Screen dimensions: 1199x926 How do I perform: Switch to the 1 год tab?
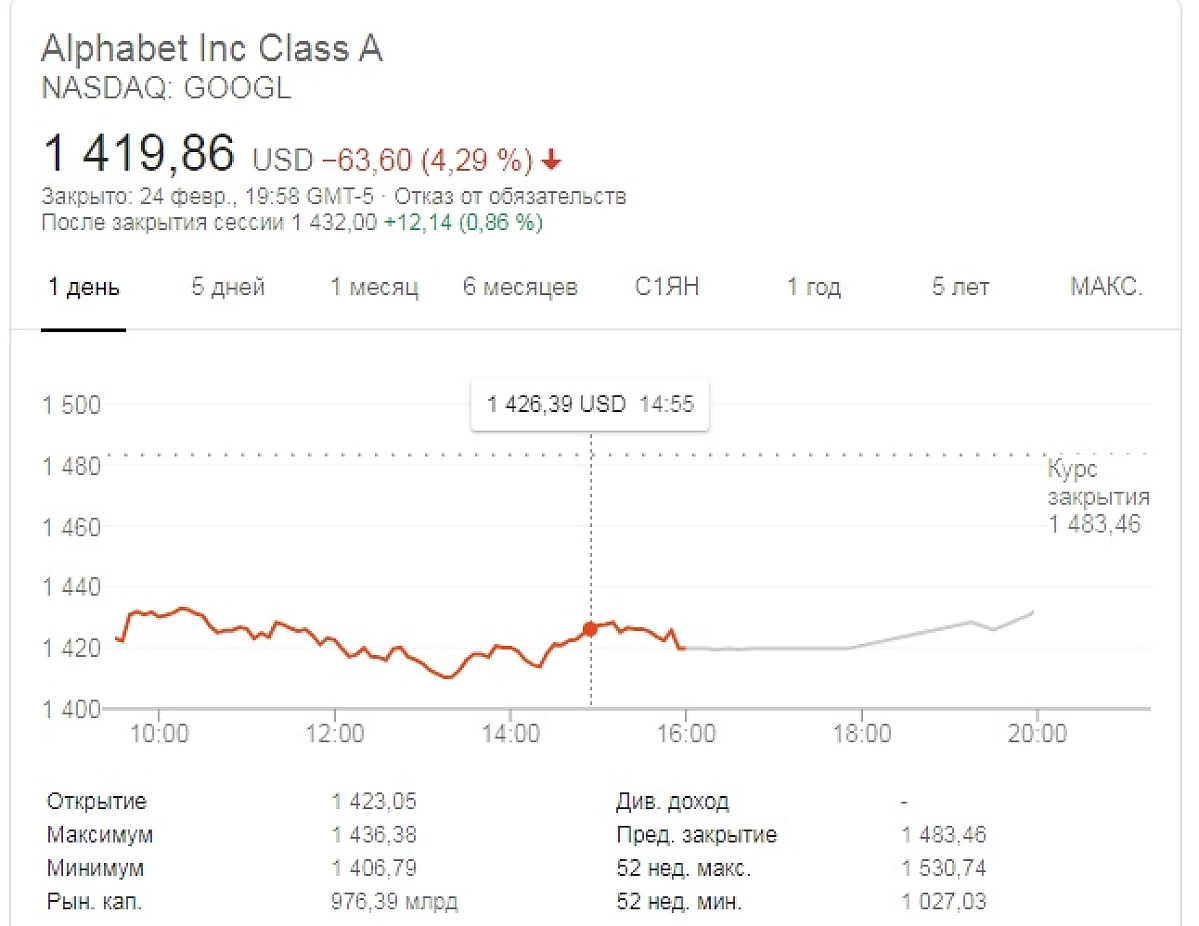click(x=814, y=287)
